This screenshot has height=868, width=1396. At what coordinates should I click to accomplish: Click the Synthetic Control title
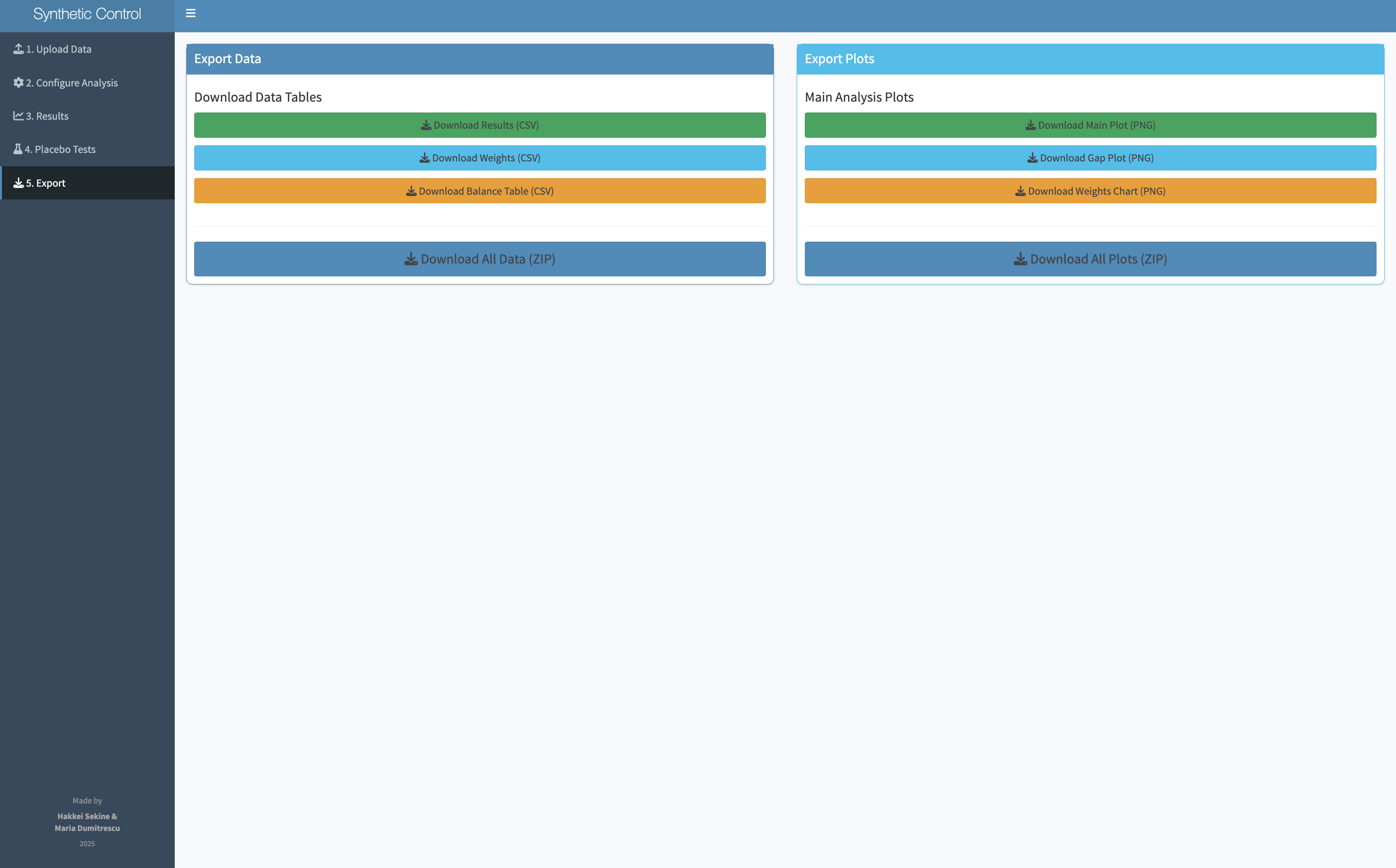click(87, 14)
